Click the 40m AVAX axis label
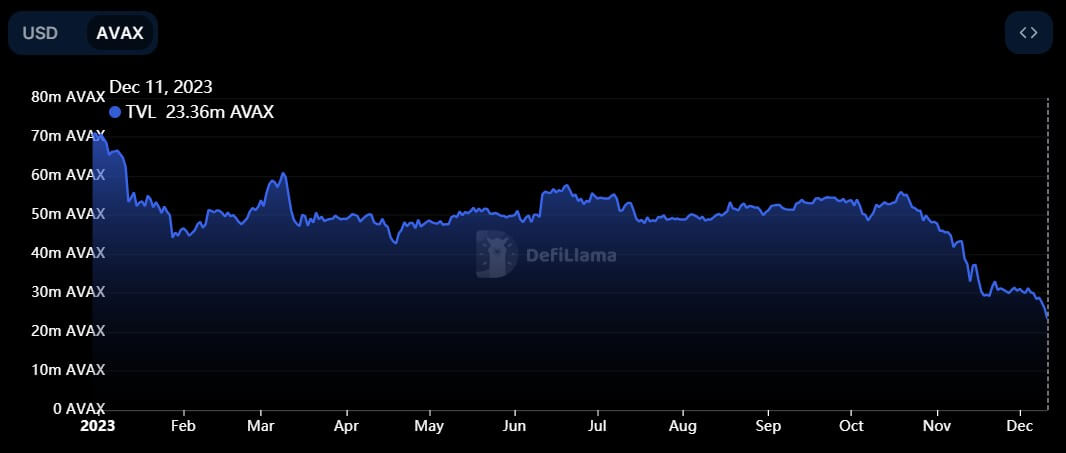The height and width of the screenshot is (453, 1066). tap(68, 253)
